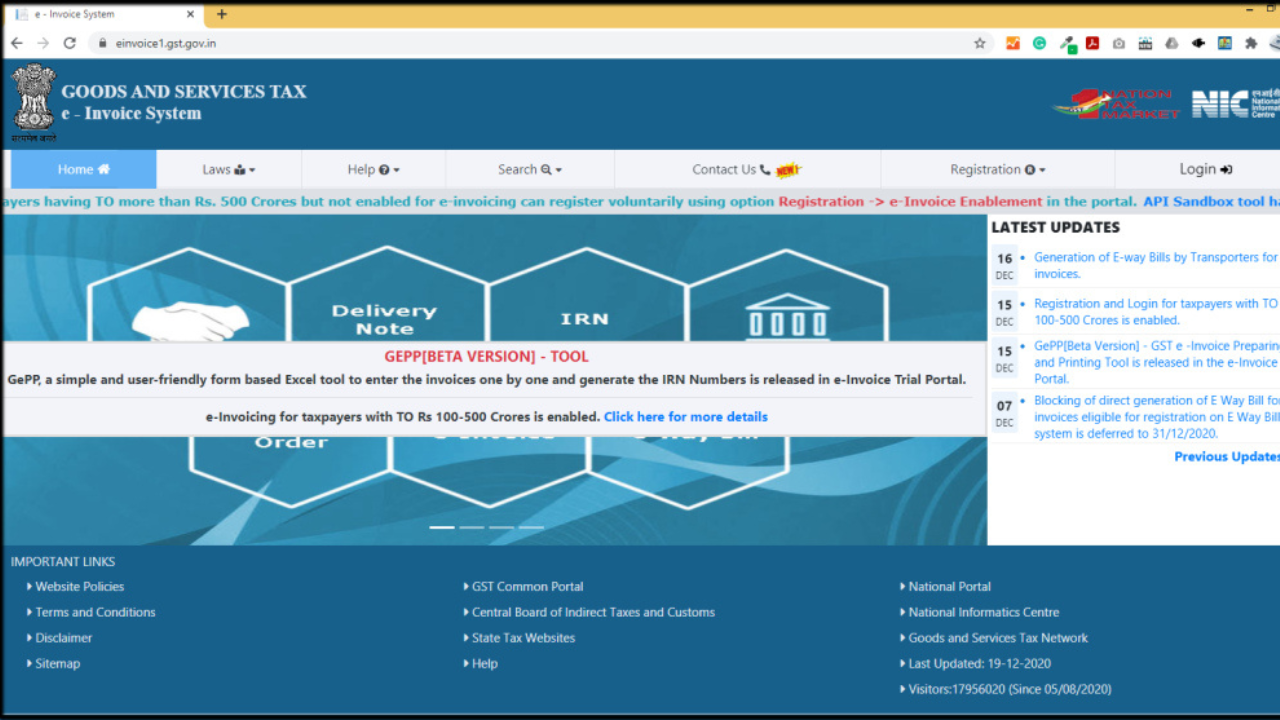
Task: Open Goods and Services Tax Network link
Action: click(998, 638)
